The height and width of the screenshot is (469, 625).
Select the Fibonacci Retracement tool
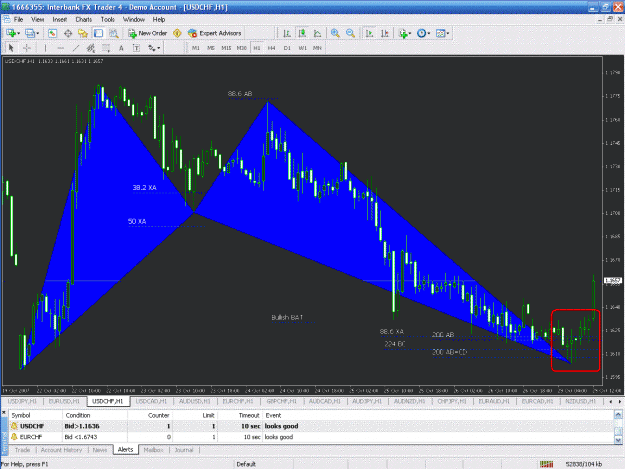coord(106,48)
